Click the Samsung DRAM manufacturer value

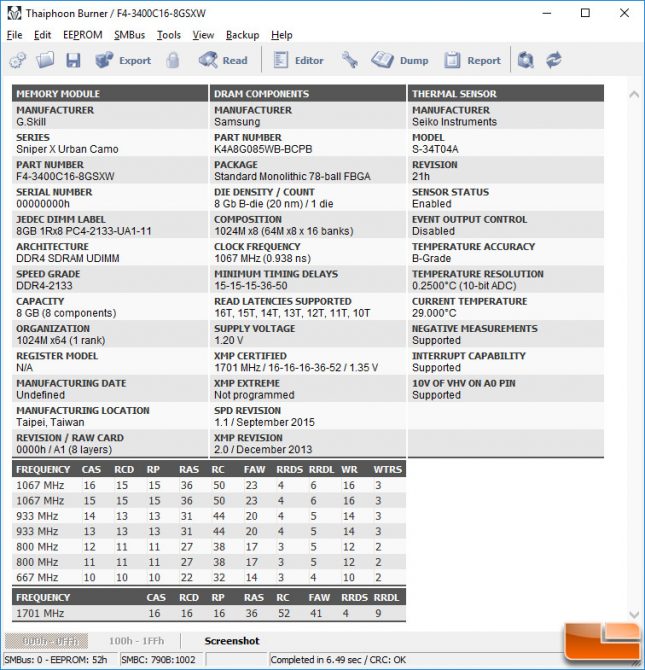click(x=237, y=122)
